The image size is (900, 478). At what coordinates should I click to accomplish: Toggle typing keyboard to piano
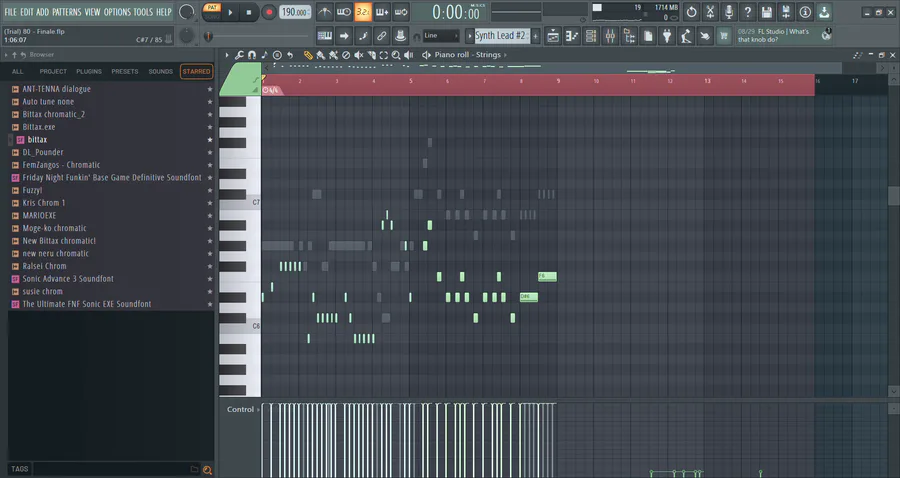[x=325, y=36]
